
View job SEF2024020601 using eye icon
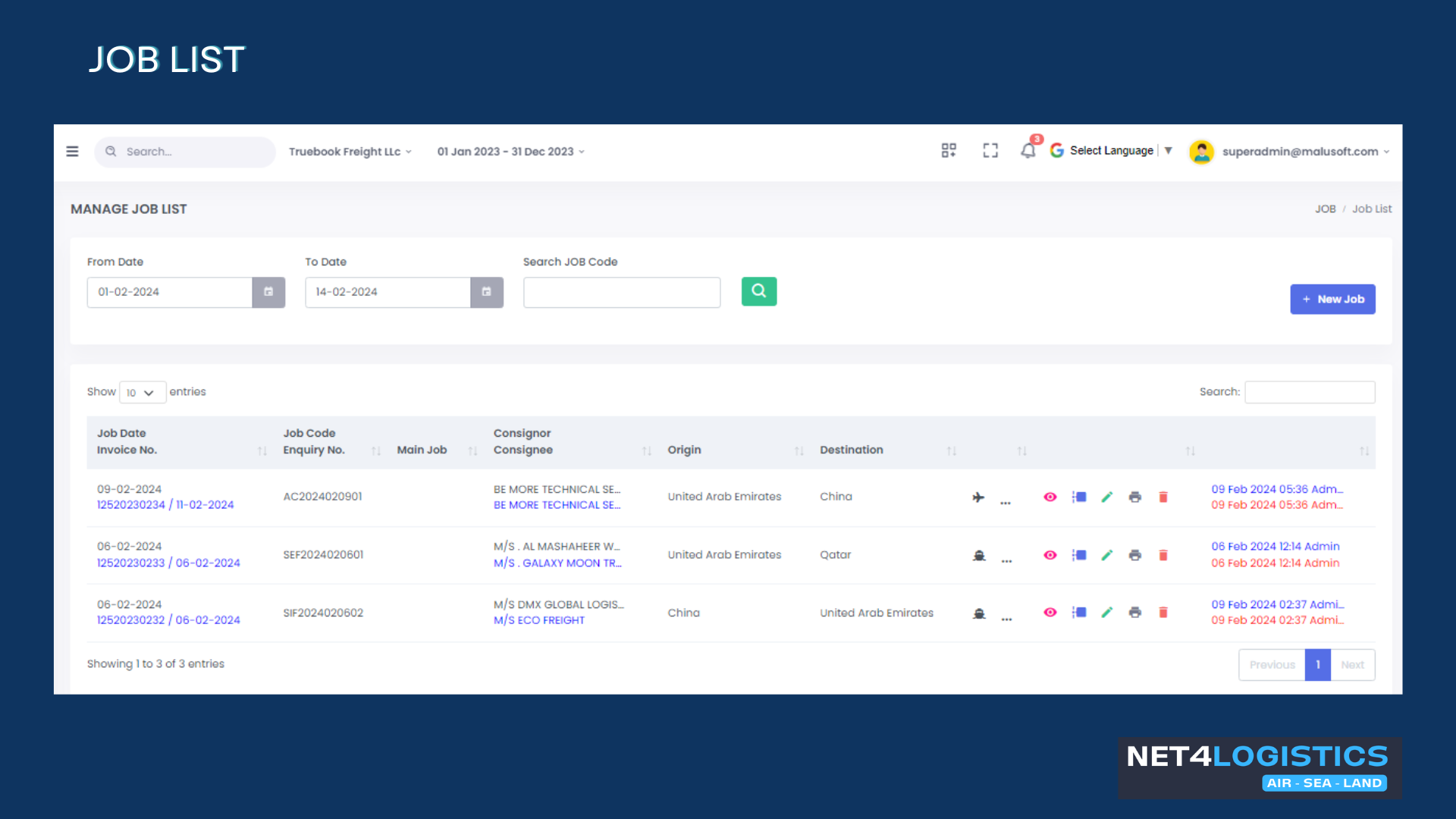tap(1050, 555)
